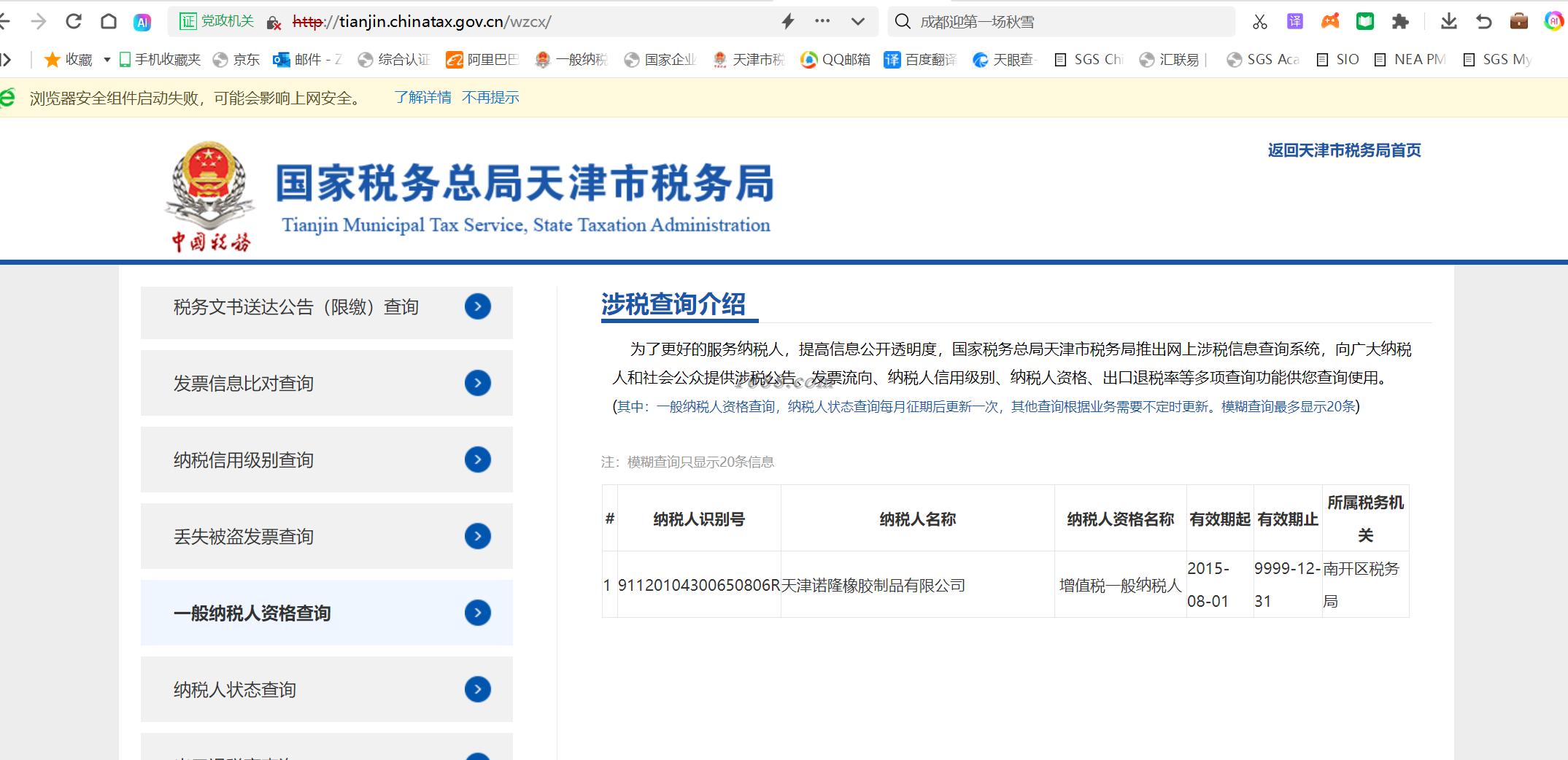
Task: Click taxpayer ID 91120104300650806R cell
Action: coord(699,585)
